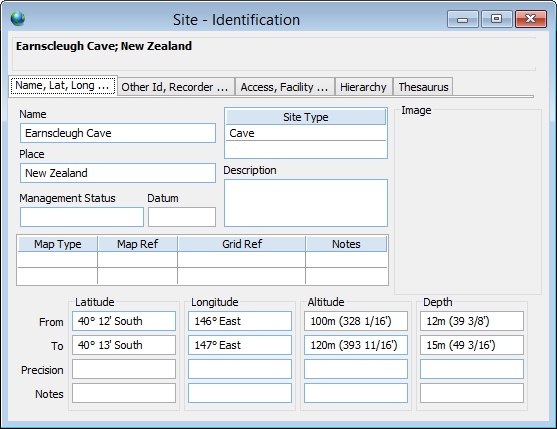Edit Altitude To field 120m

point(356,345)
